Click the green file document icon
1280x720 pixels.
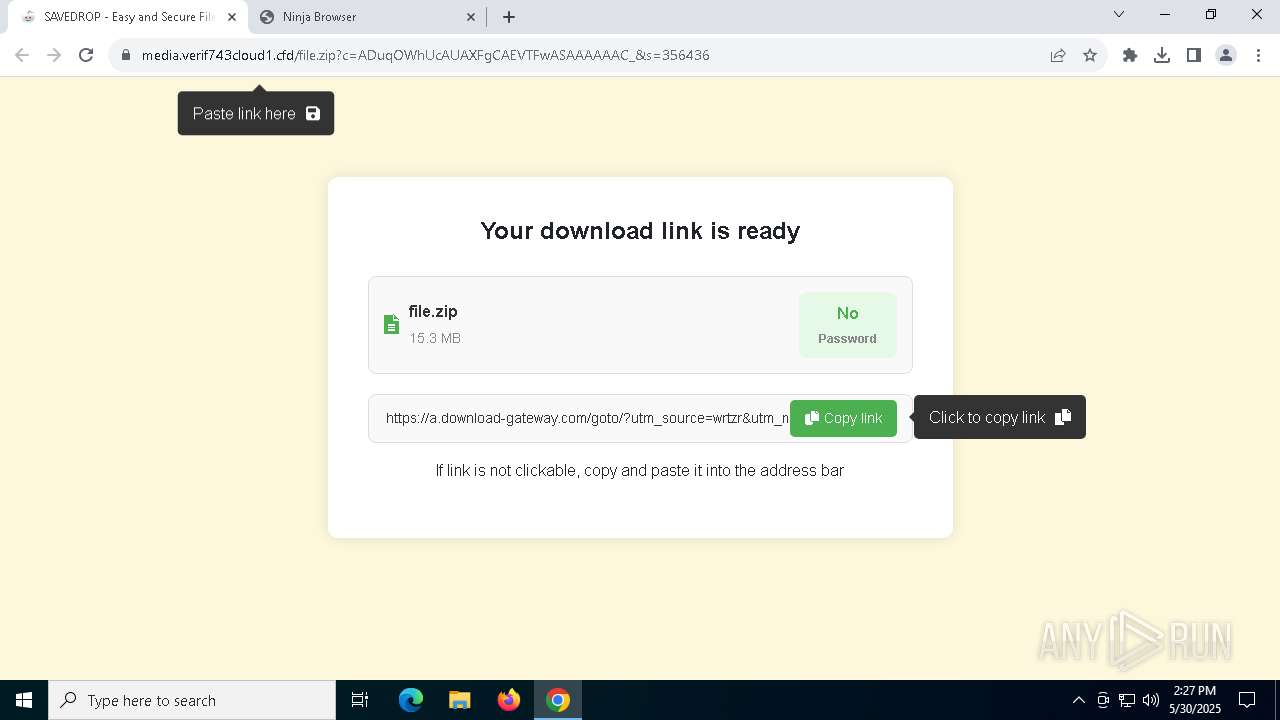point(391,324)
